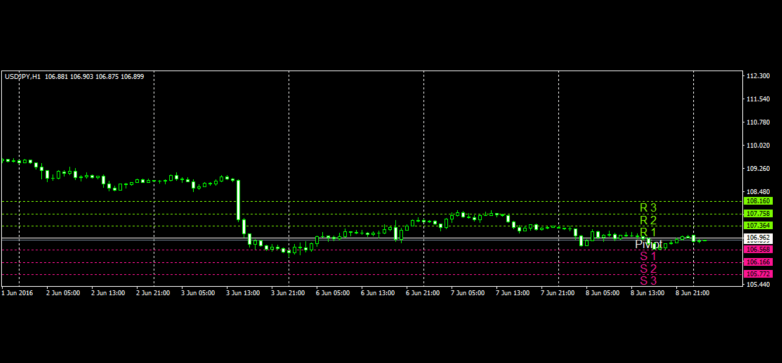Click the USDJPY,H1 chart title text
This screenshot has width=782, height=363.
pyautogui.click(x=23, y=77)
